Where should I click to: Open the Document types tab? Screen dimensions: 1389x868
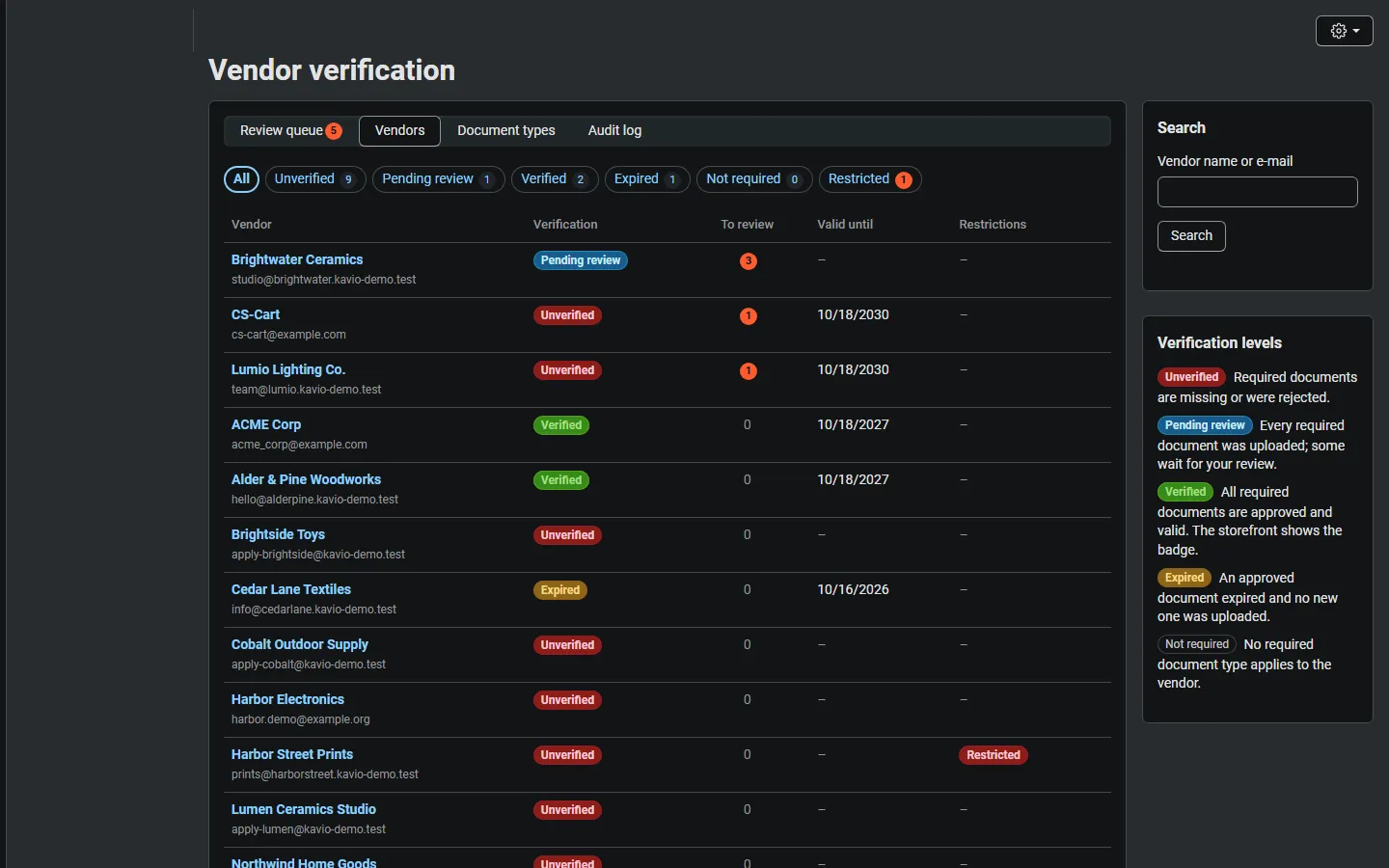[506, 131]
